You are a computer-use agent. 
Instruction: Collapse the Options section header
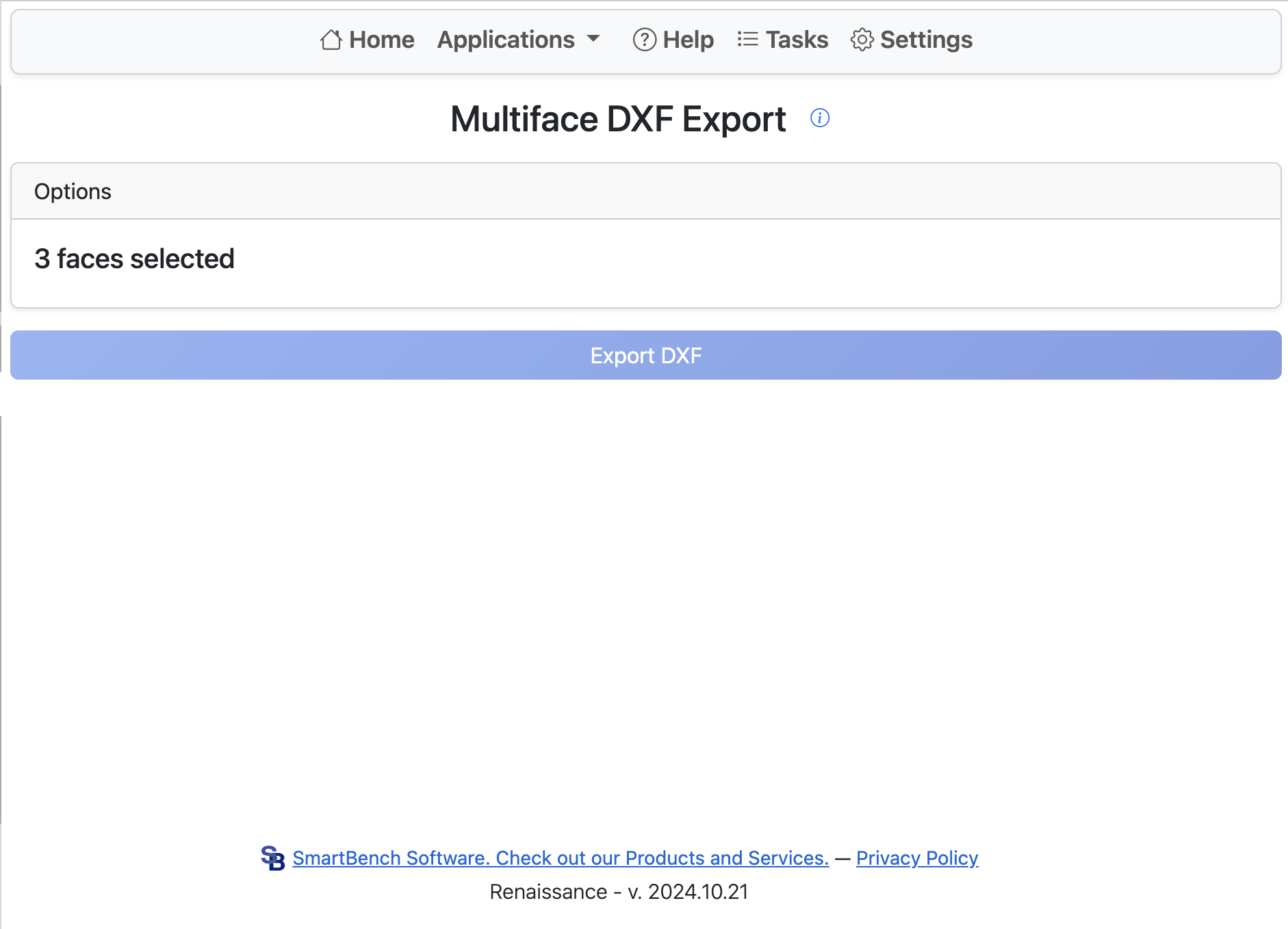tap(73, 191)
